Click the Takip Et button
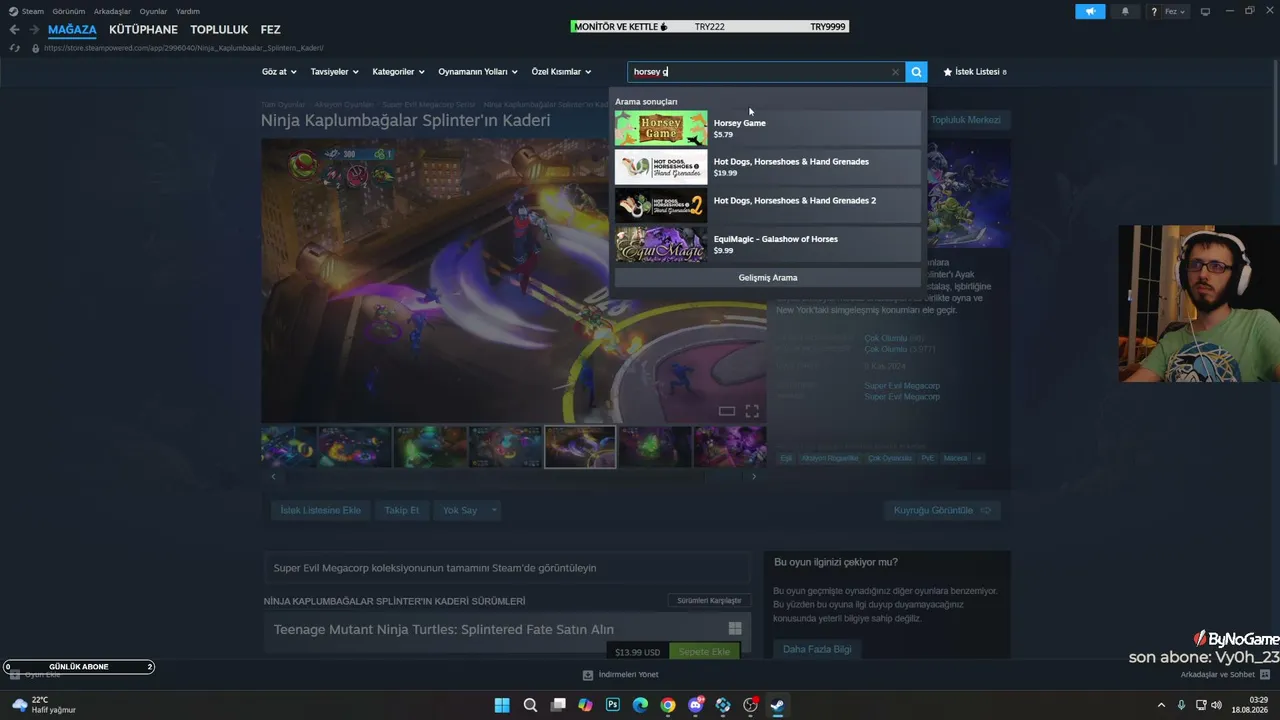The image size is (1280, 720). (x=402, y=510)
